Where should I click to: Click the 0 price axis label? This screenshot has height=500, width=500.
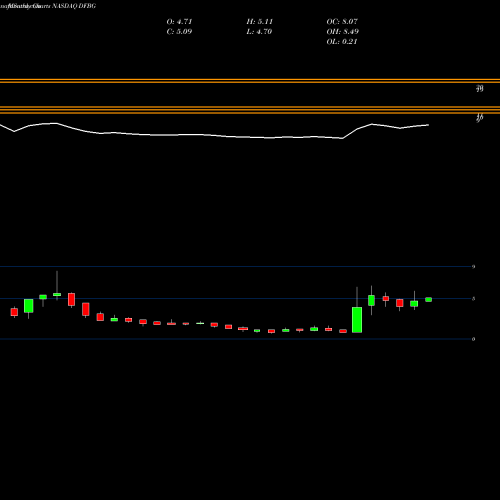tap(473, 339)
